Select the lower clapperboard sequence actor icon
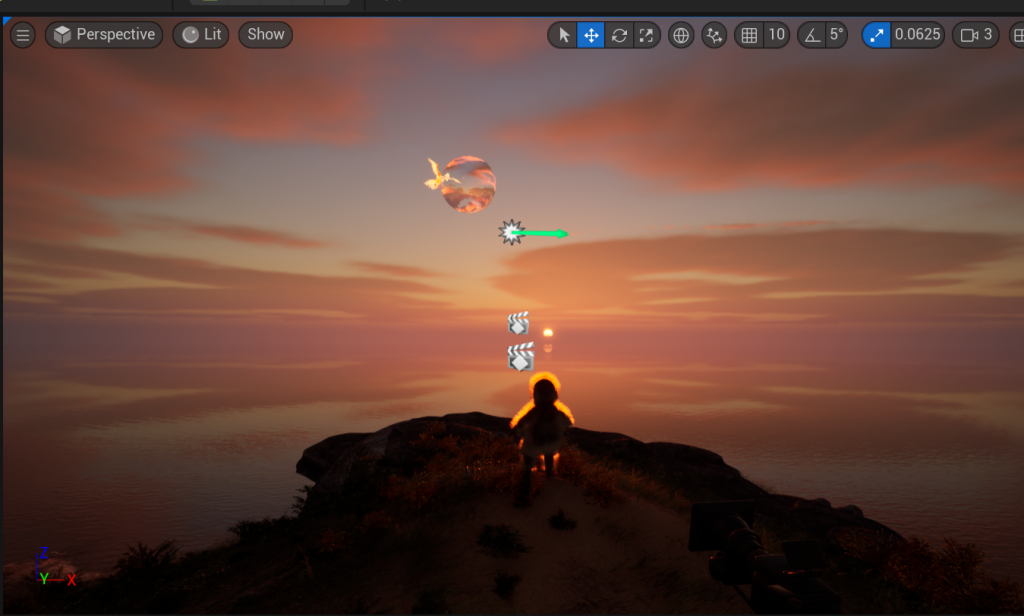The height and width of the screenshot is (616, 1024). [x=520, y=357]
